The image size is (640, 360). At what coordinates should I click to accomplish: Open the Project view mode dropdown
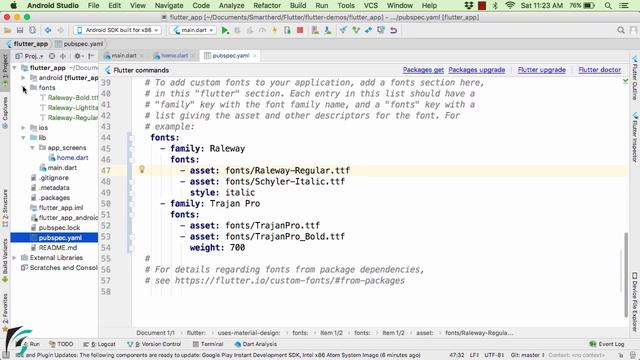click(x=29, y=56)
